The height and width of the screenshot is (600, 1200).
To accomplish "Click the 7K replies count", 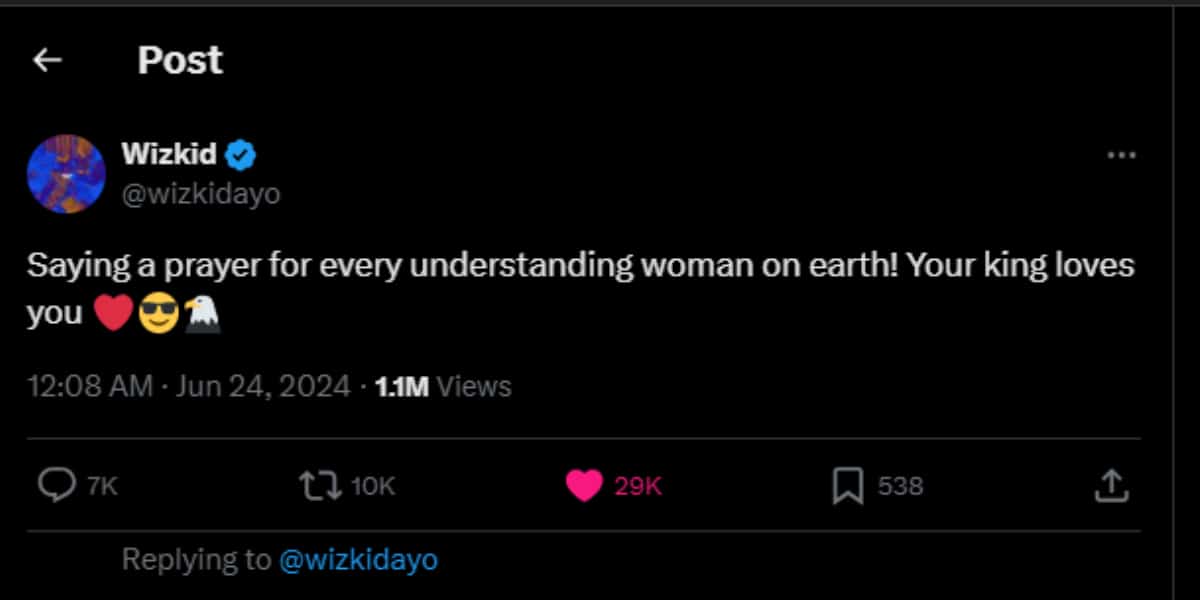I will click(x=102, y=487).
